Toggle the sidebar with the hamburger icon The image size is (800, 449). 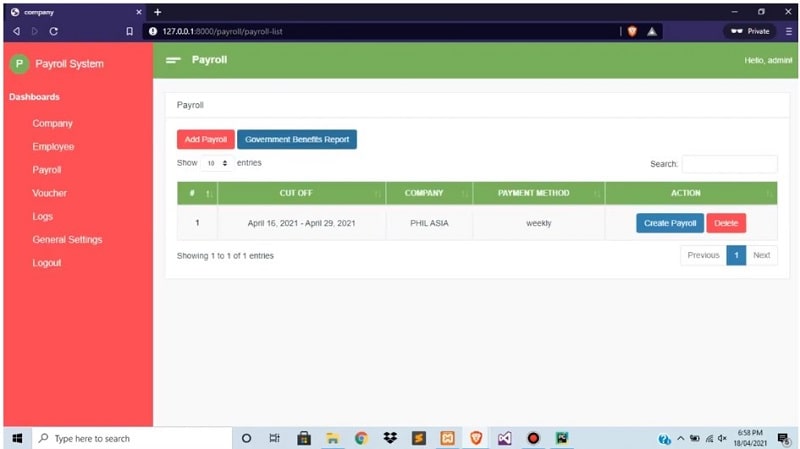(173, 60)
